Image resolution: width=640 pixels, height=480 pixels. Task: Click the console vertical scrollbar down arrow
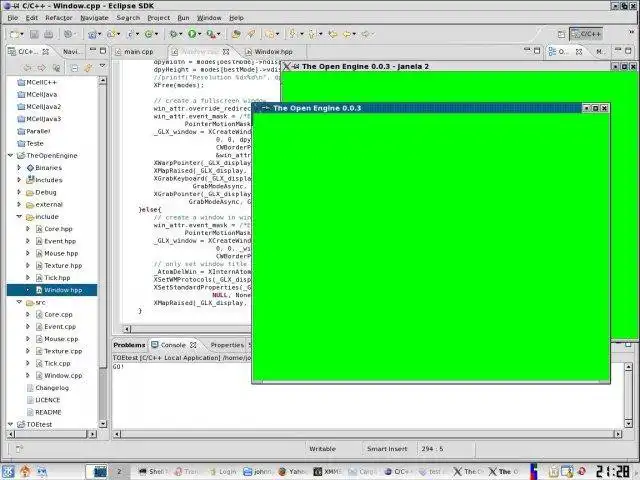[x=629, y=424]
